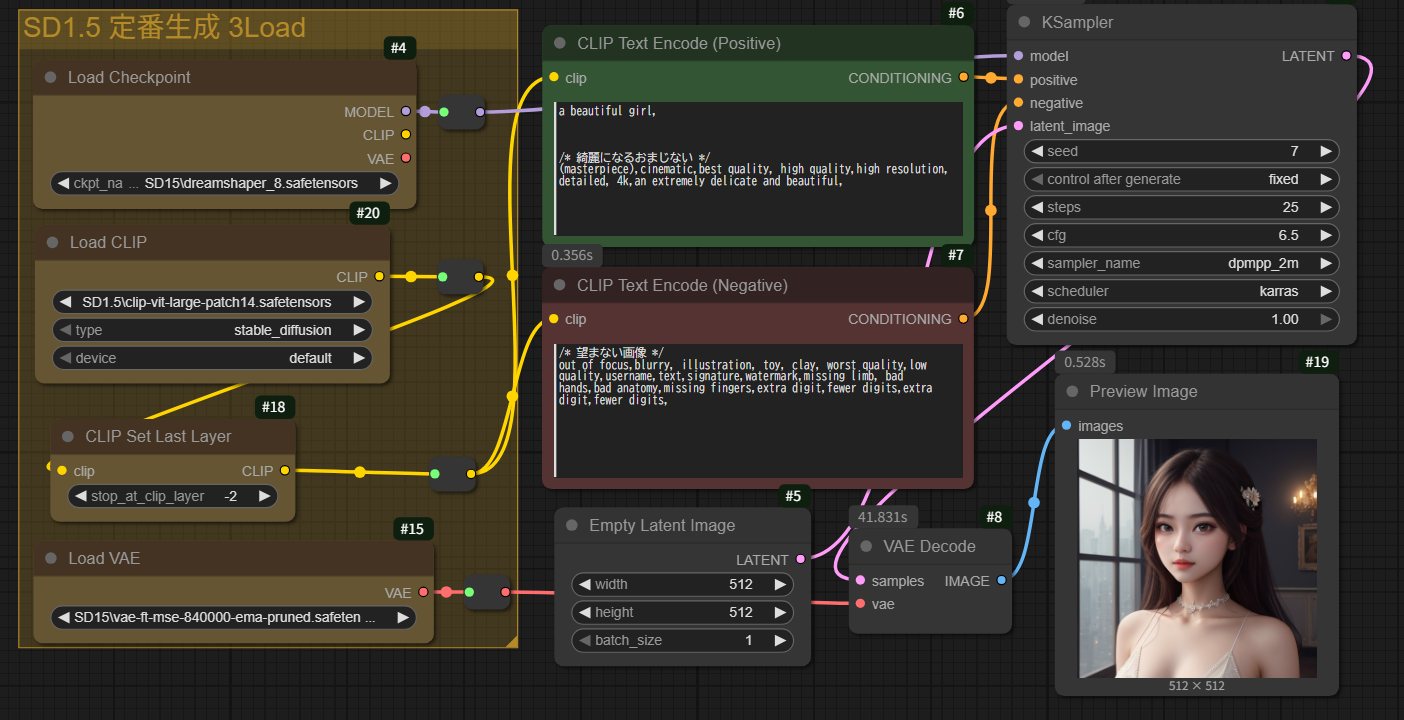
Task: Collapse the CLIP Set Last Layer node
Action: pos(68,437)
